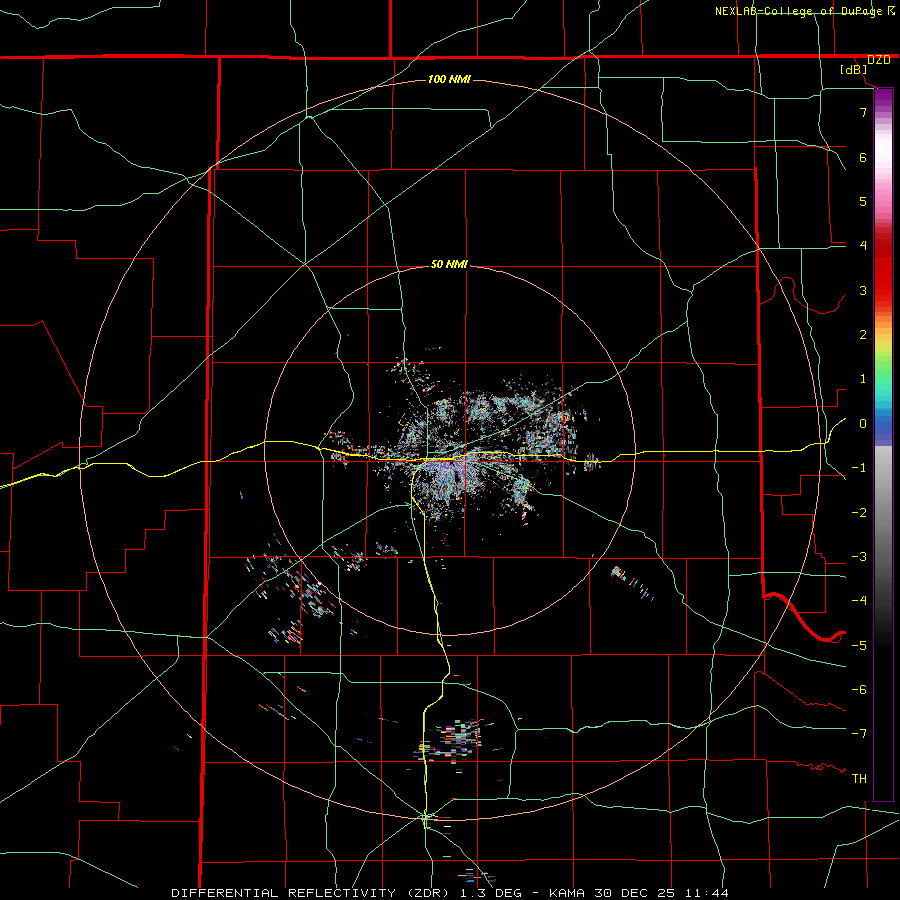Click the "-3" value on the color scale
This screenshot has width=900, height=900.
point(859,557)
